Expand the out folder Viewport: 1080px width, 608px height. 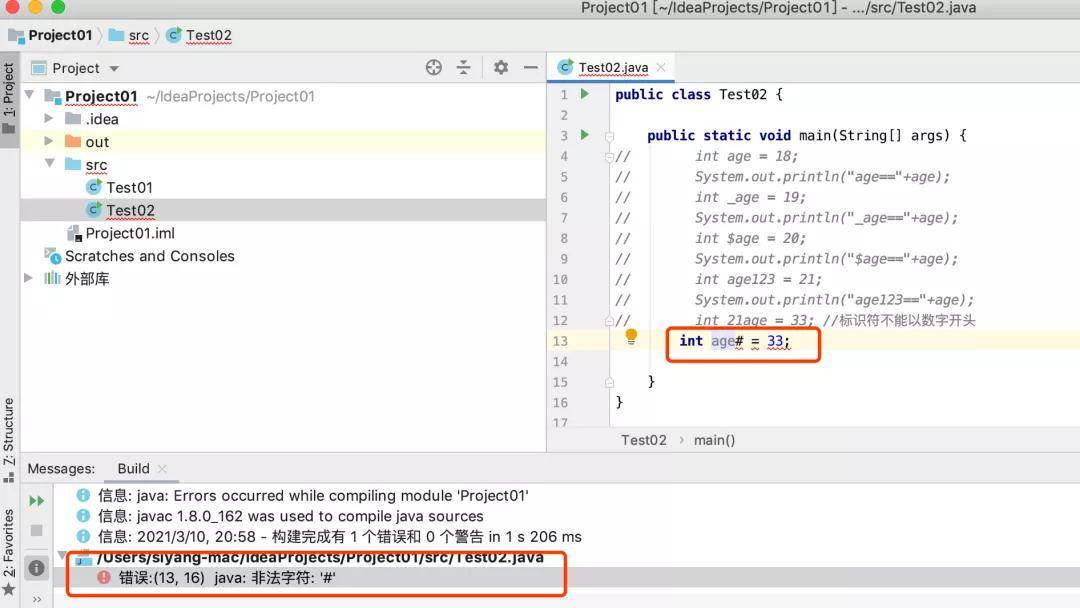[x=49, y=141]
